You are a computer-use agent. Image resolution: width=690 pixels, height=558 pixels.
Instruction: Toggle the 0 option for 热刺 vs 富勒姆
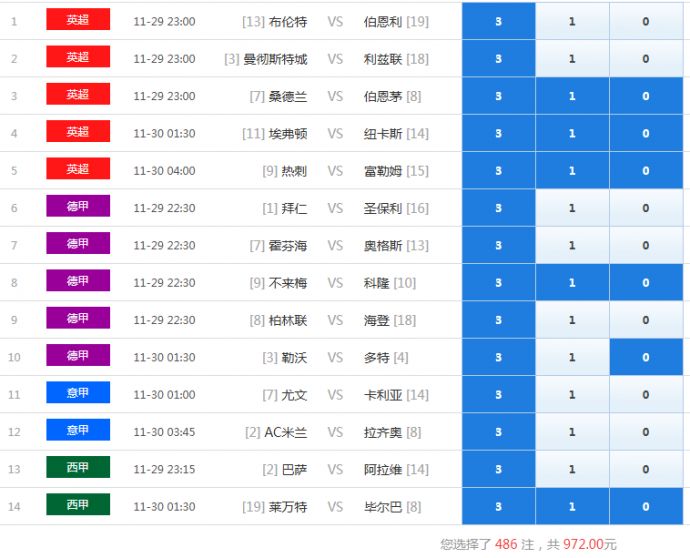pyautogui.click(x=646, y=171)
